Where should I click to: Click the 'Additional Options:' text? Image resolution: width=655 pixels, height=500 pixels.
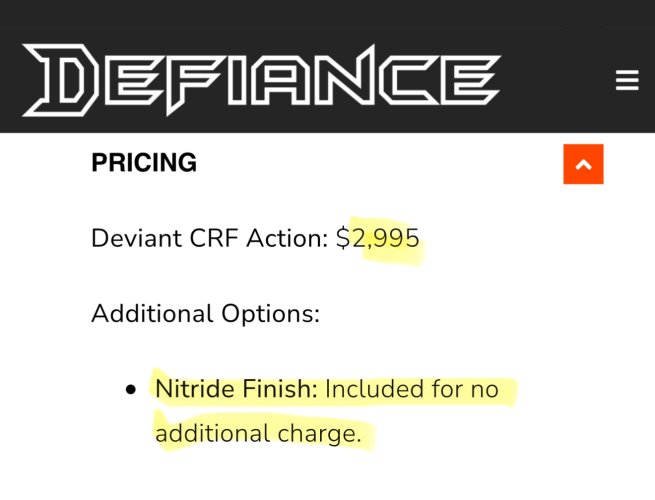[205, 313]
